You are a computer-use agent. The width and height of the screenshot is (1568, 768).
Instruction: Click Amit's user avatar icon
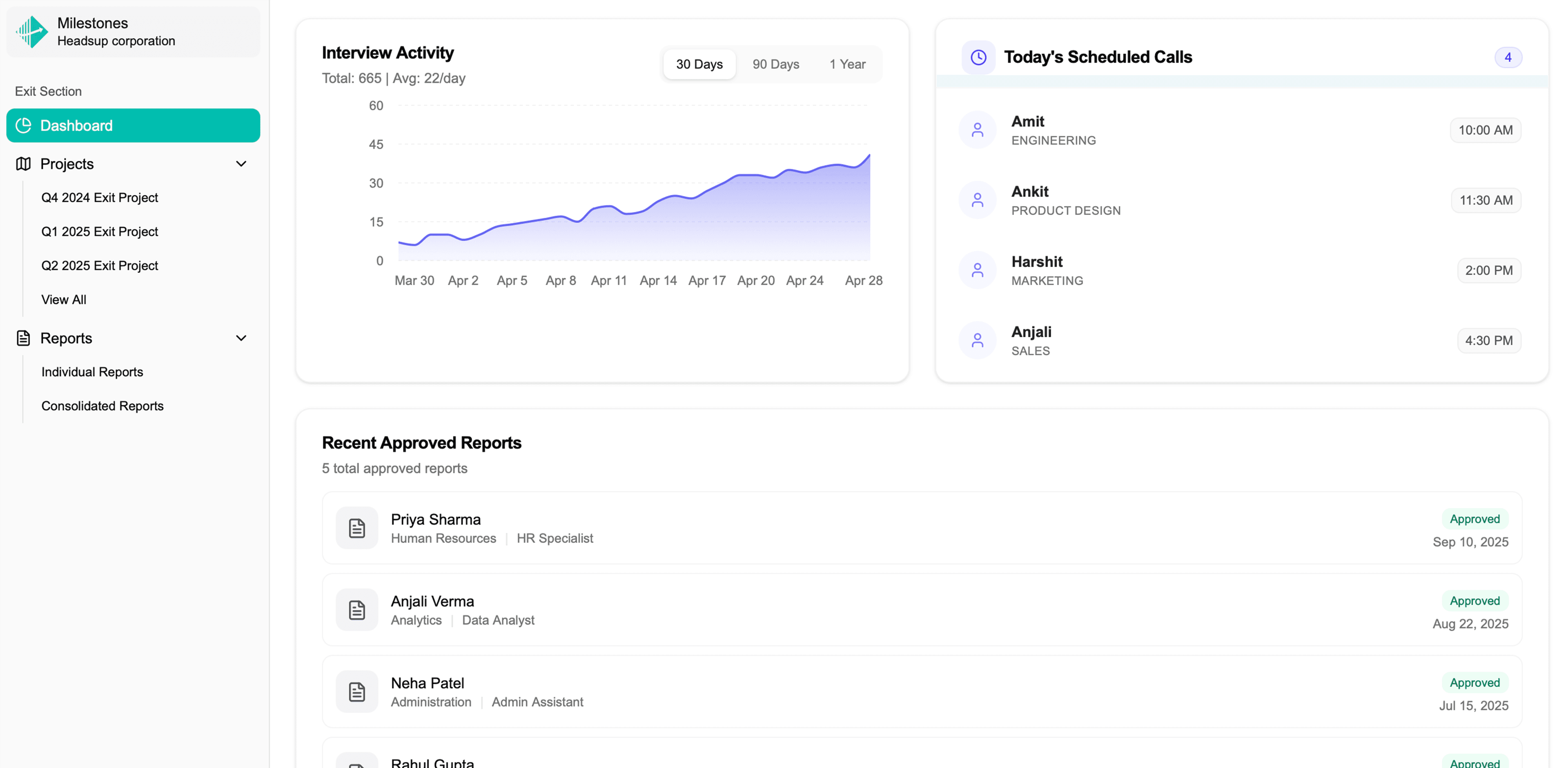pos(978,130)
